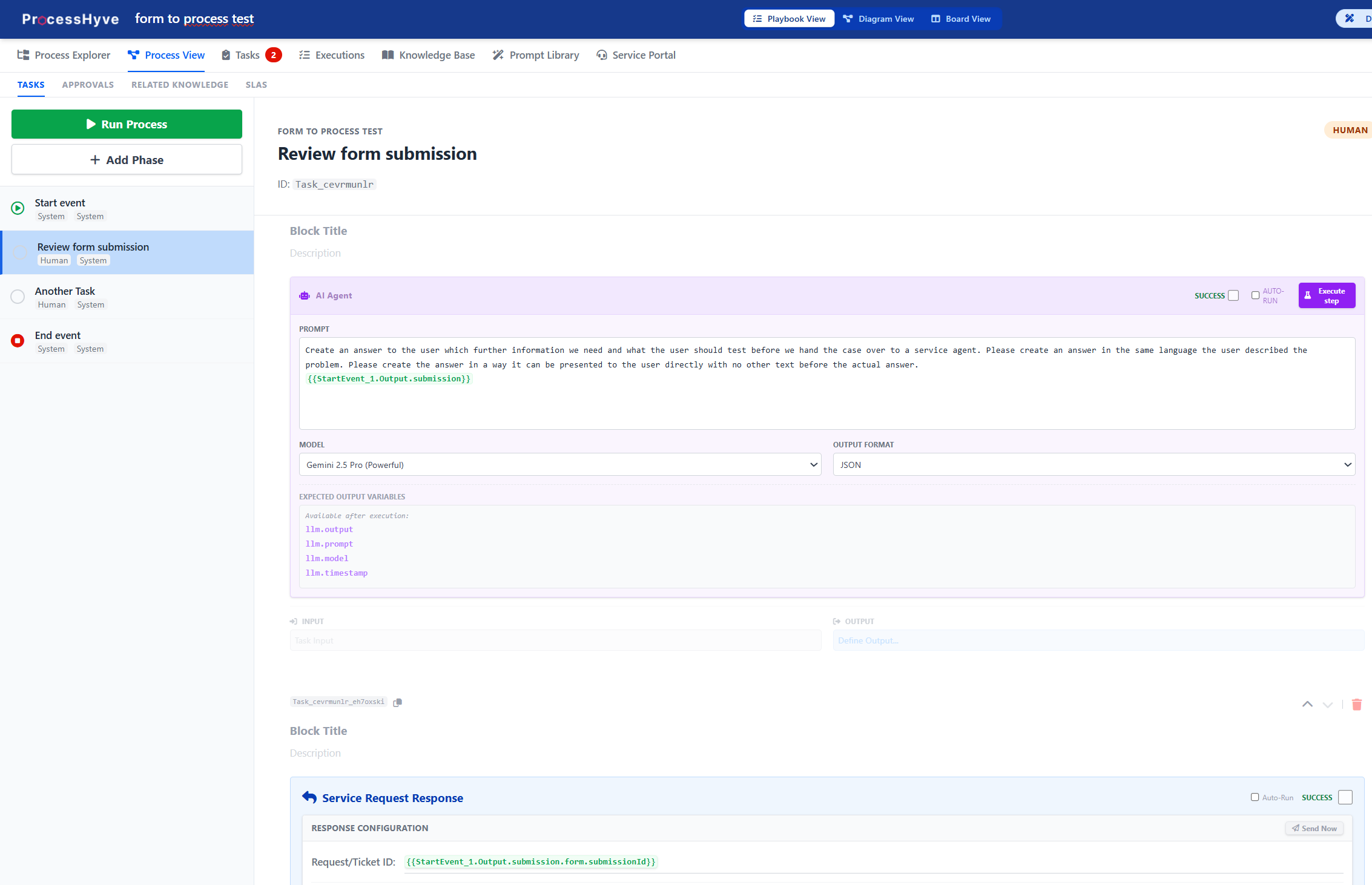Open the SLAs tab

(256, 85)
